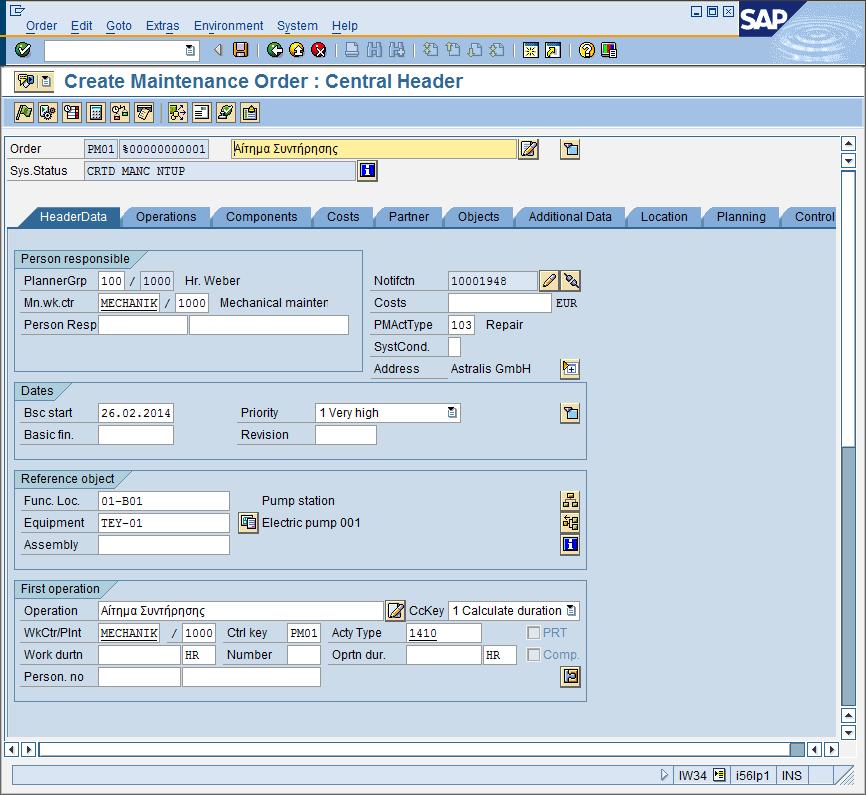Cancel using the red X icon
Viewport: 866px width, 795px height.
(x=319, y=50)
